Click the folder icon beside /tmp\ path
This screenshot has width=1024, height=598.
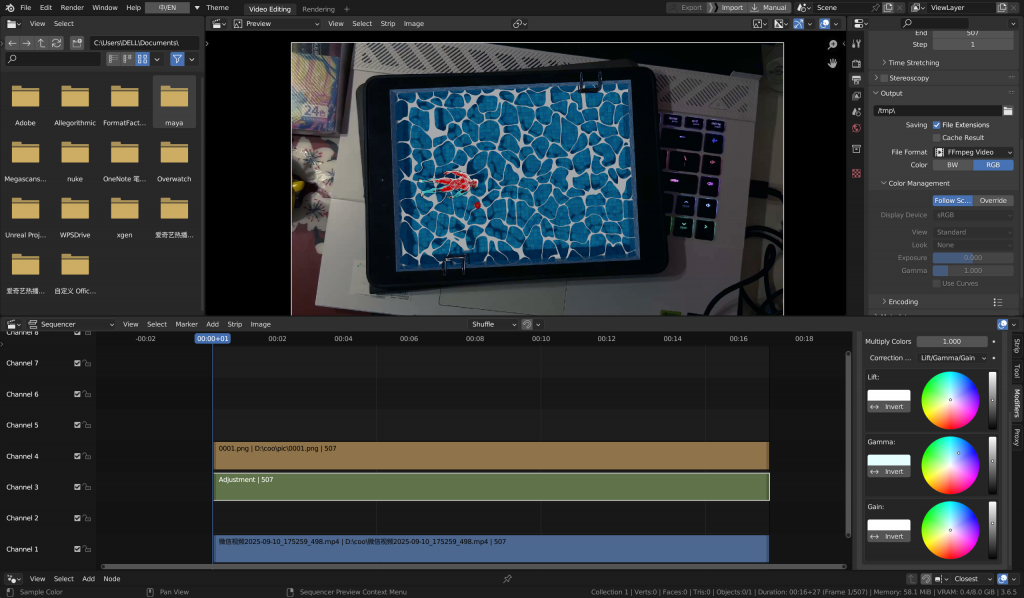coord(1008,111)
